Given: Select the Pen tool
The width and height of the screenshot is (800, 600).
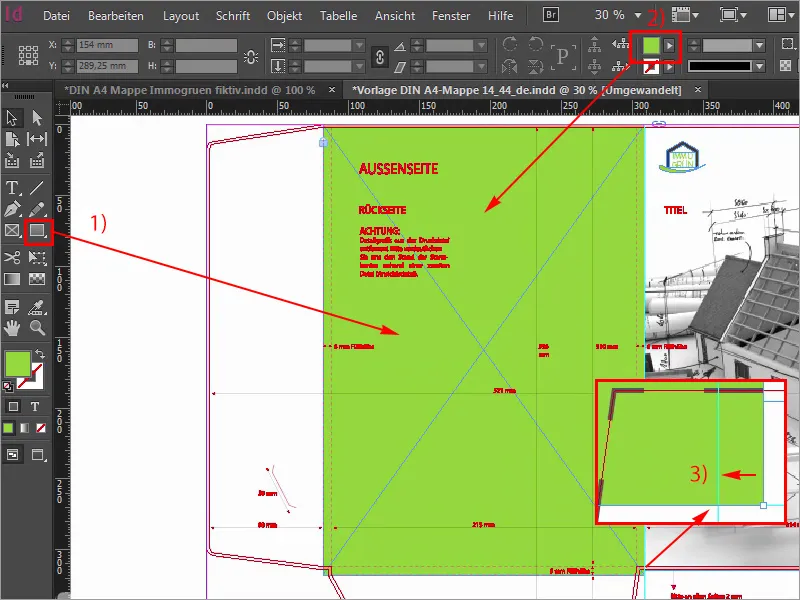Looking at the screenshot, I should pyautogui.click(x=12, y=209).
